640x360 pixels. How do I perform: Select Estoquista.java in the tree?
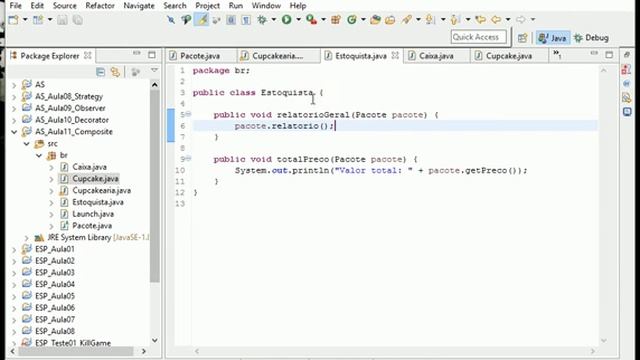pos(98,202)
